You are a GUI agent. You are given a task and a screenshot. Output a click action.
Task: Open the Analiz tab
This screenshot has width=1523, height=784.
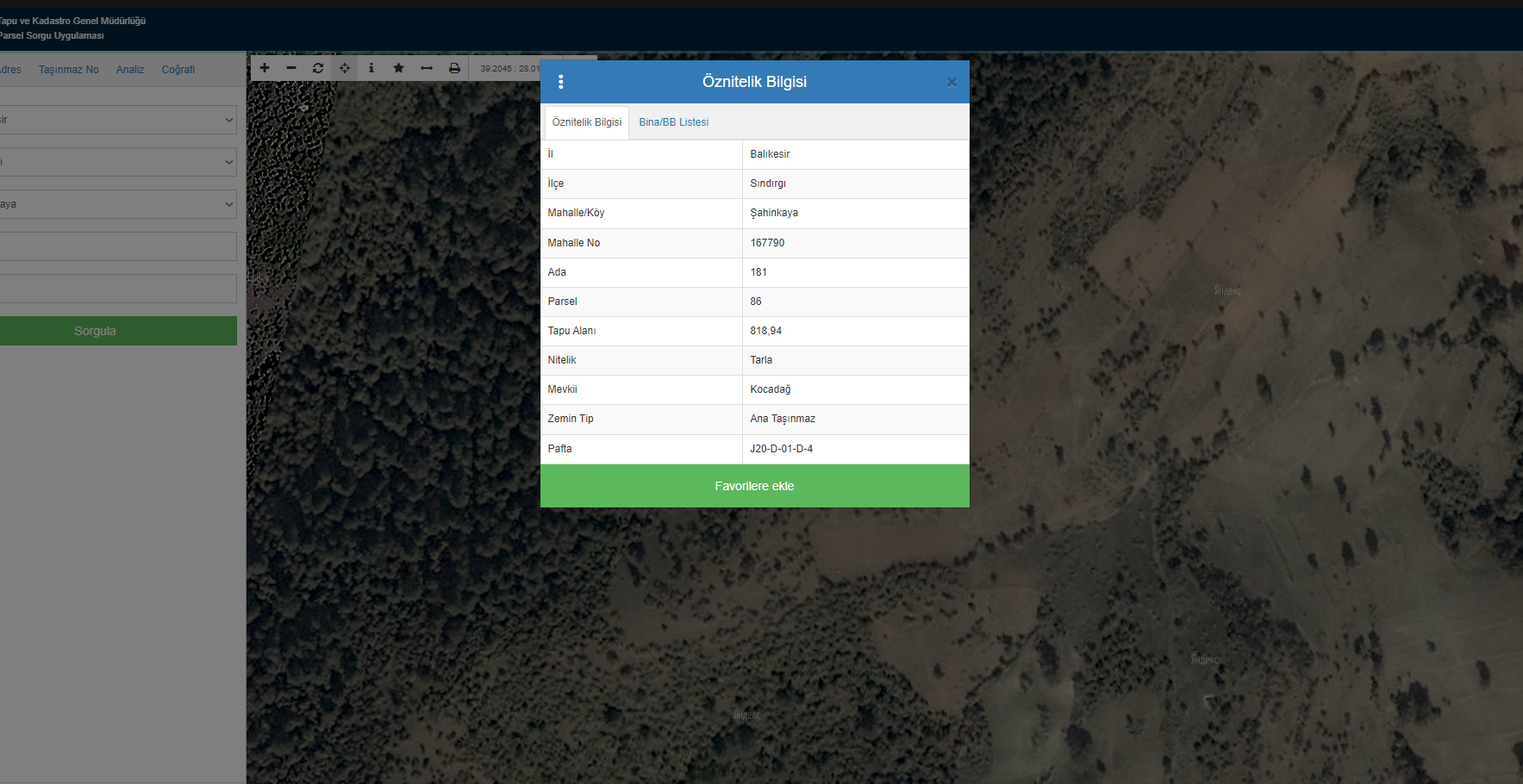click(130, 70)
